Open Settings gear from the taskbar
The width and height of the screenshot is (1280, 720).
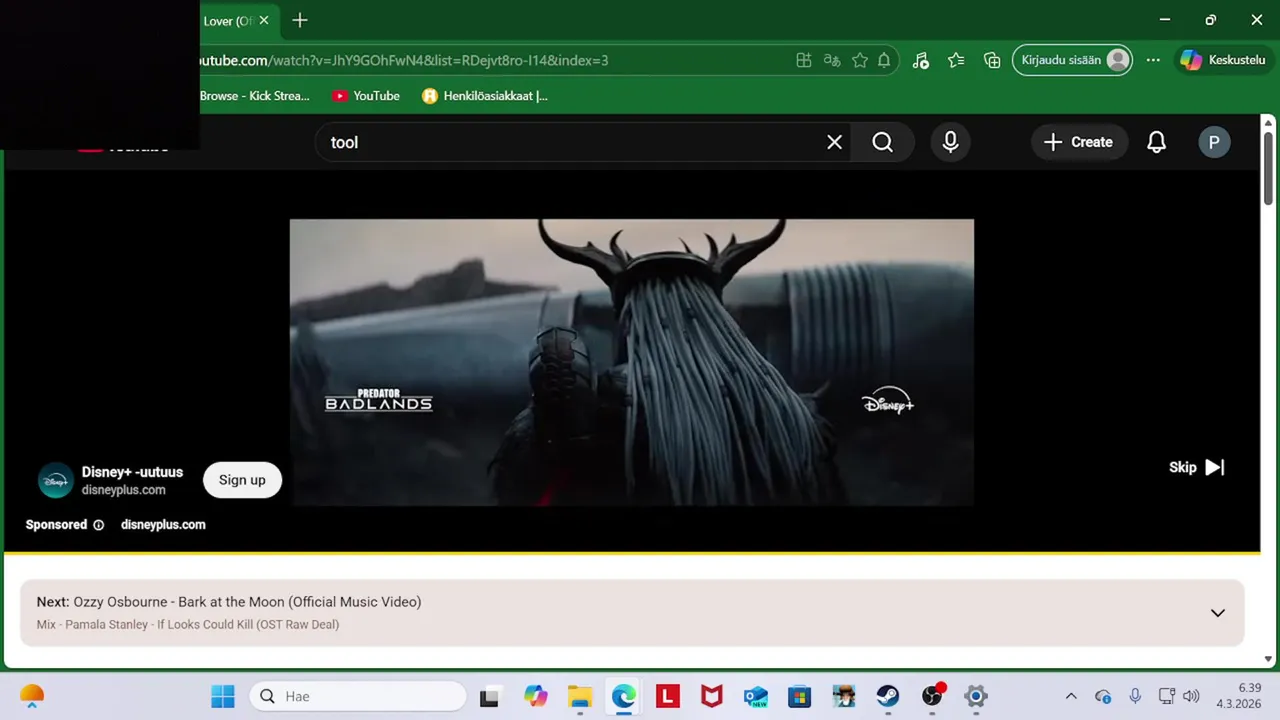coord(976,697)
